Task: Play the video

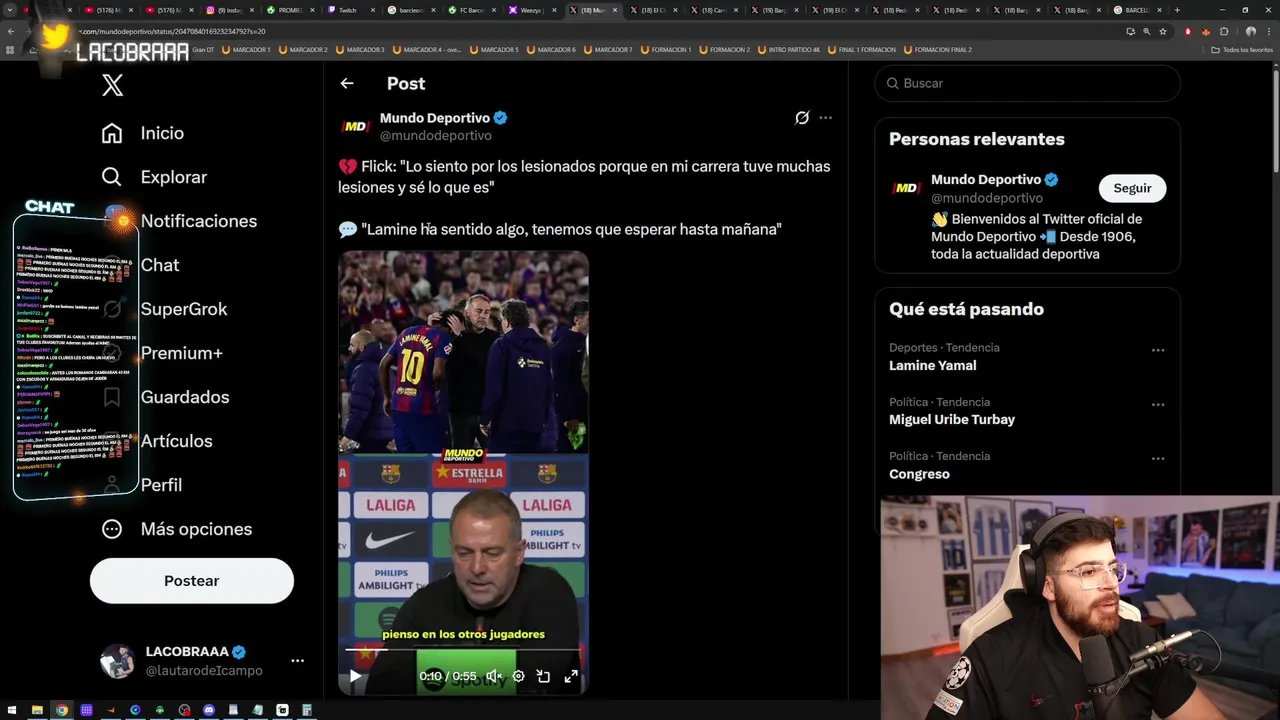Action: (355, 676)
